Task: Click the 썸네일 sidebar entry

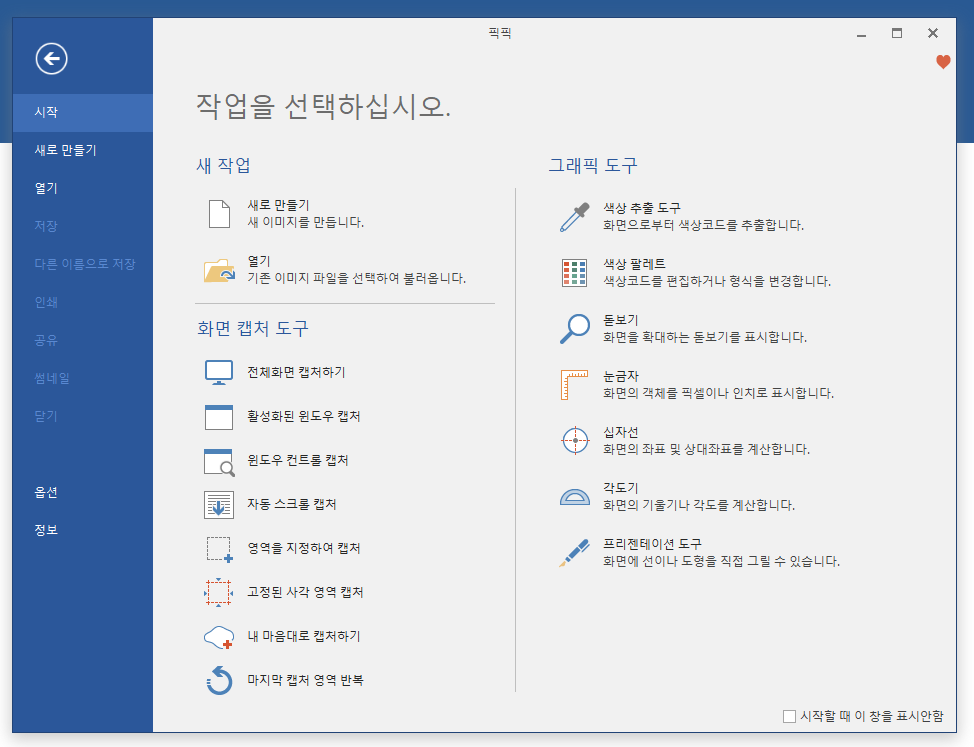Action: 83,378
